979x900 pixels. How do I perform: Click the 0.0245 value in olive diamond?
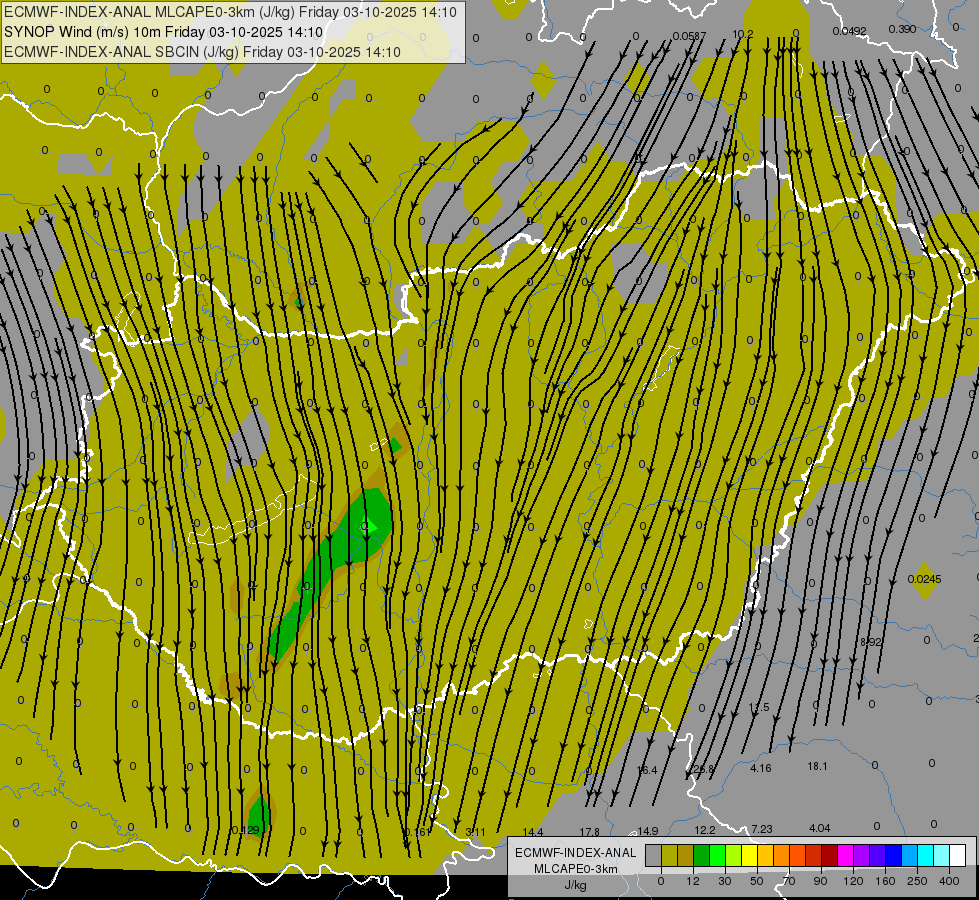(924, 580)
